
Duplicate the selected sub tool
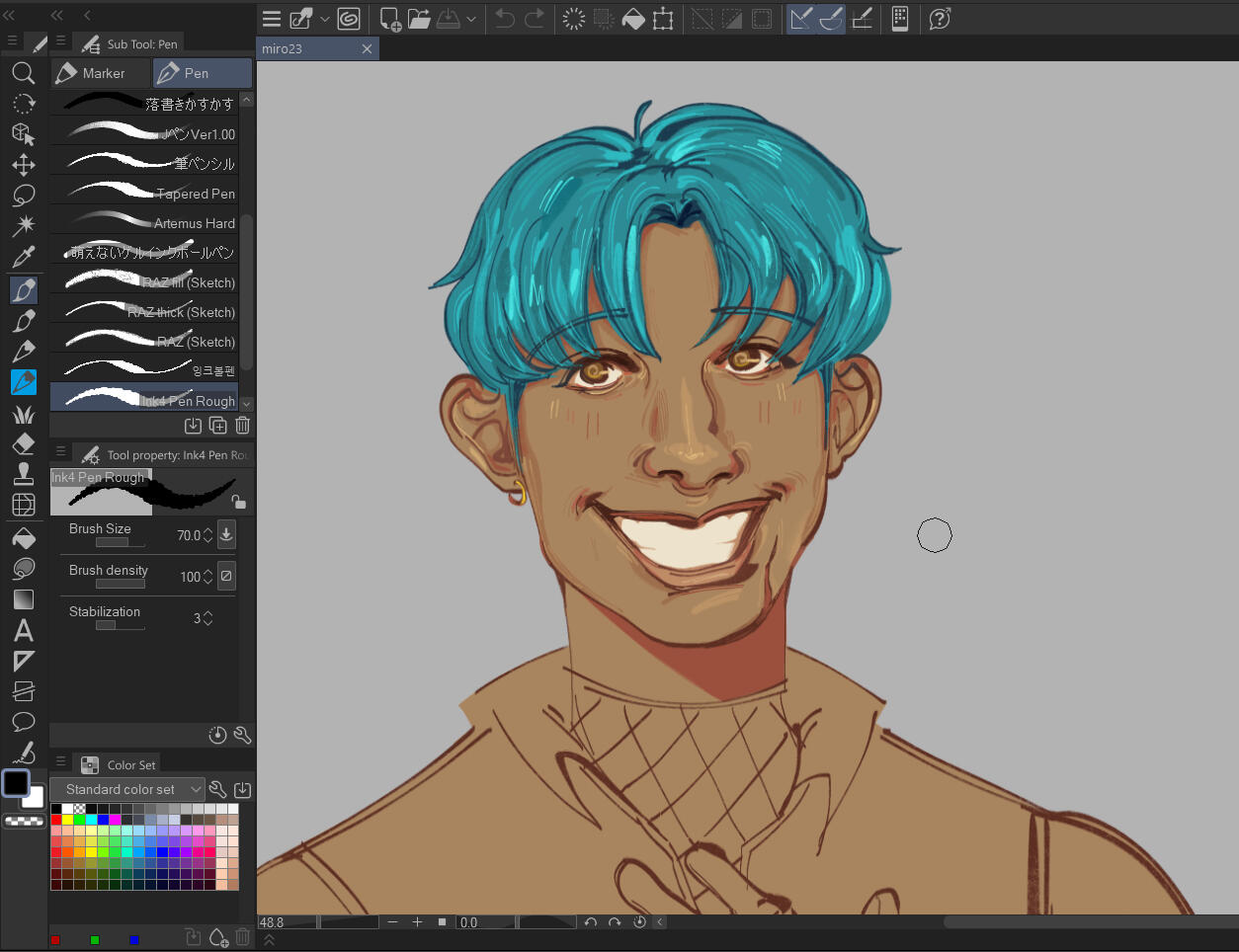click(218, 426)
